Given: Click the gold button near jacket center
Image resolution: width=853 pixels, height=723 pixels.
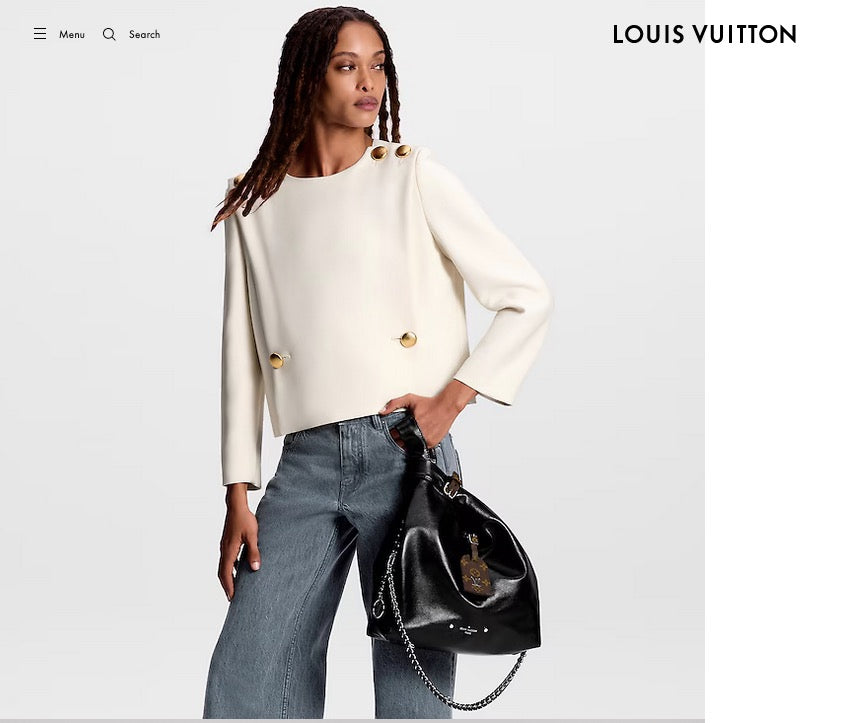Looking at the screenshot, I should click(x=408, y=339).
